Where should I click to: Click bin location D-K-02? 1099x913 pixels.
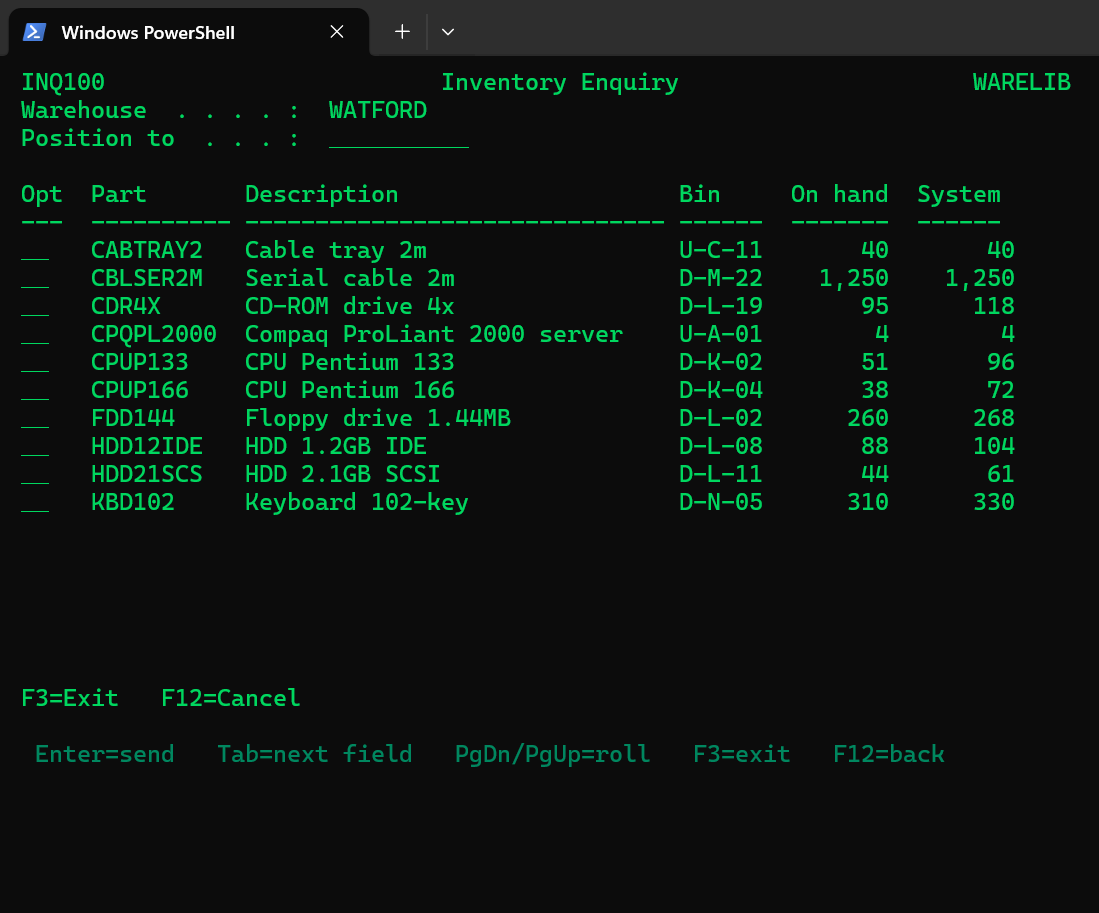tap(721, 362)
